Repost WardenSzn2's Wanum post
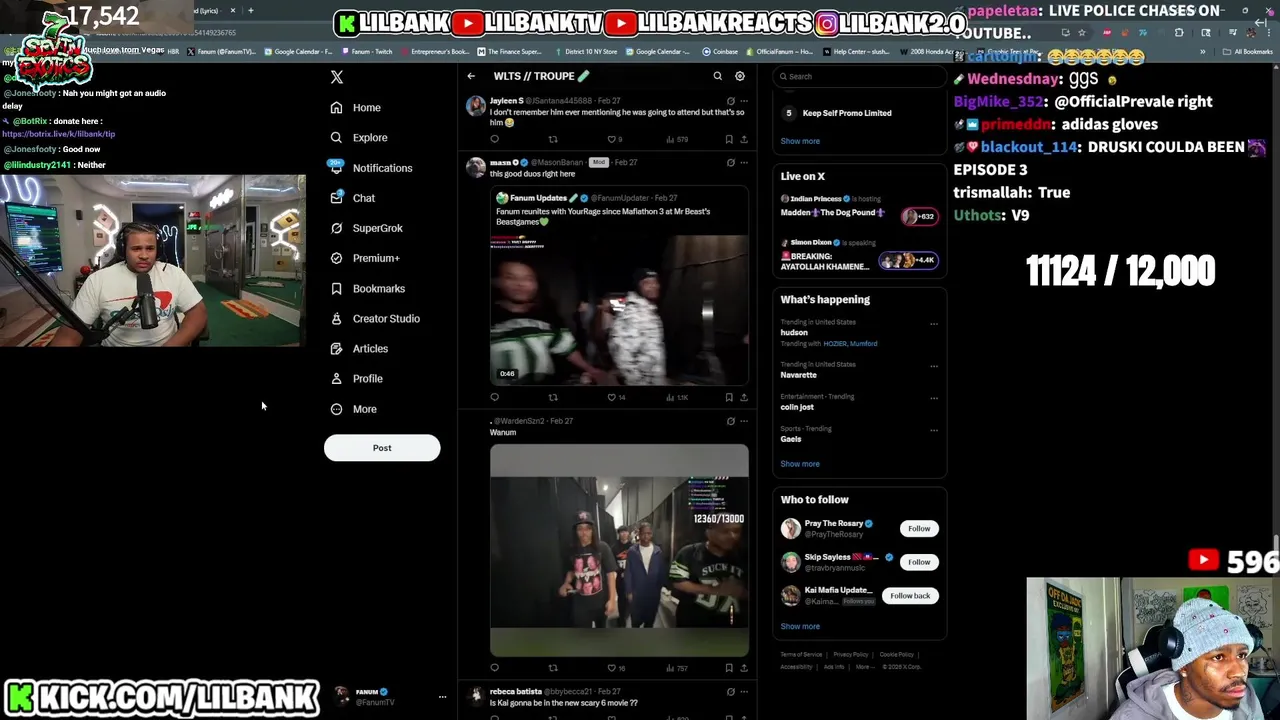This screenshot has width=1280, height=720. point(553,668)
